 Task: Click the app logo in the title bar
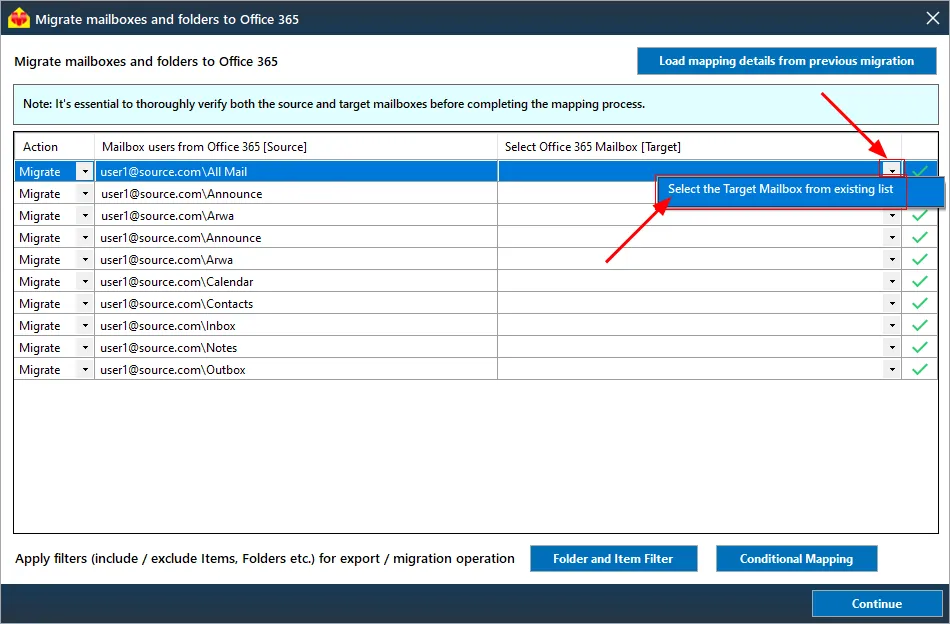19,18
